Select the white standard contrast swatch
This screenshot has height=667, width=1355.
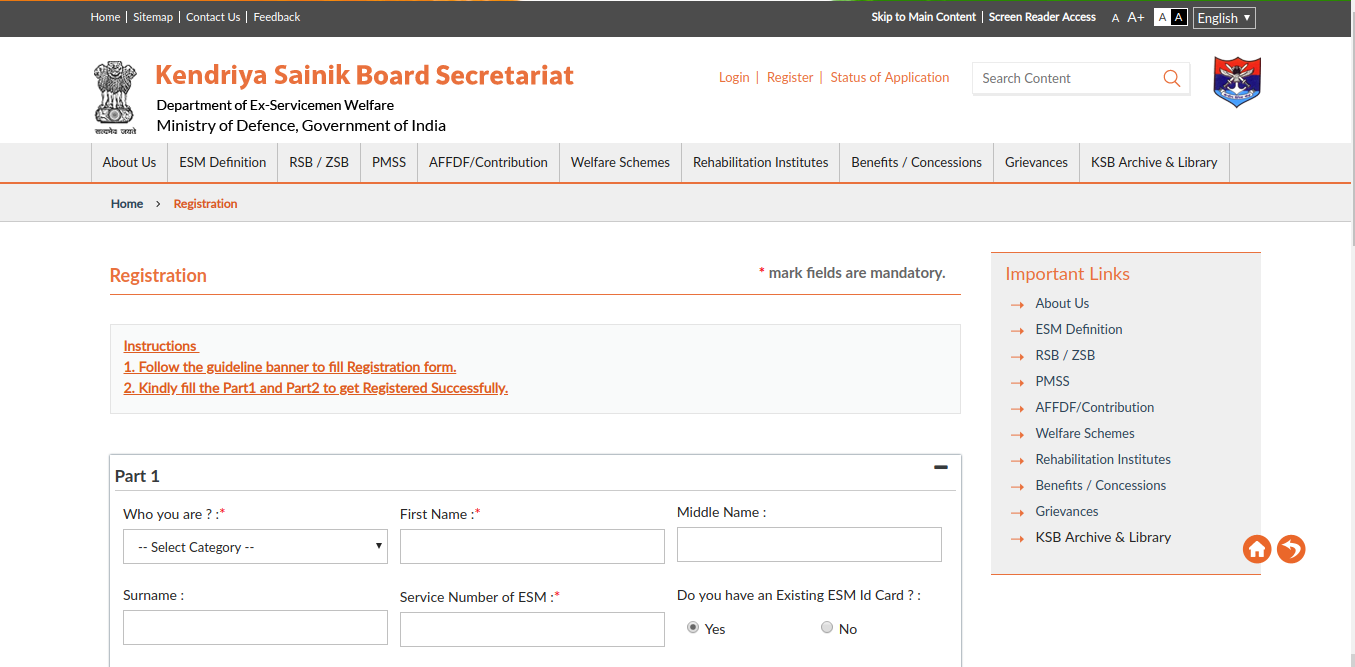[x=1162, y=17]
